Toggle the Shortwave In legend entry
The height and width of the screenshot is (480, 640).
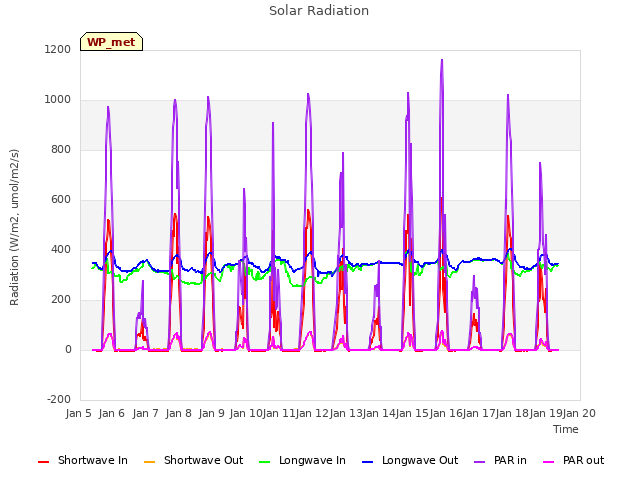click(x=83, y=460)
